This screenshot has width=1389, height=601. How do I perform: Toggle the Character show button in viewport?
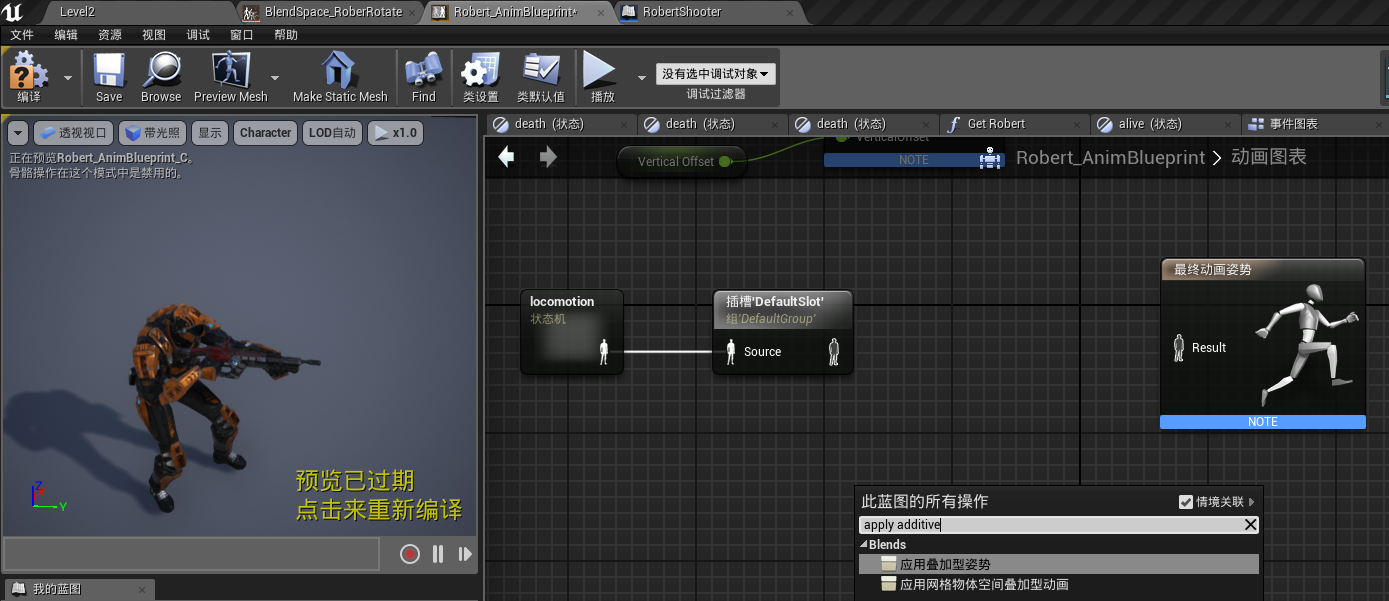click(265, 133)
